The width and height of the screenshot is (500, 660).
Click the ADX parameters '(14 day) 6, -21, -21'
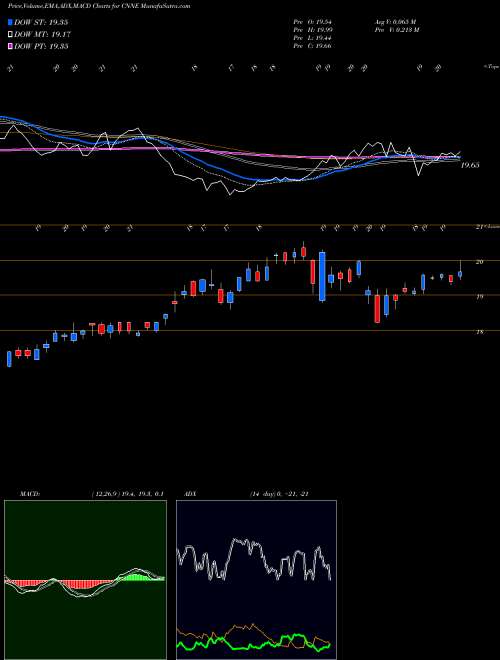279,494
